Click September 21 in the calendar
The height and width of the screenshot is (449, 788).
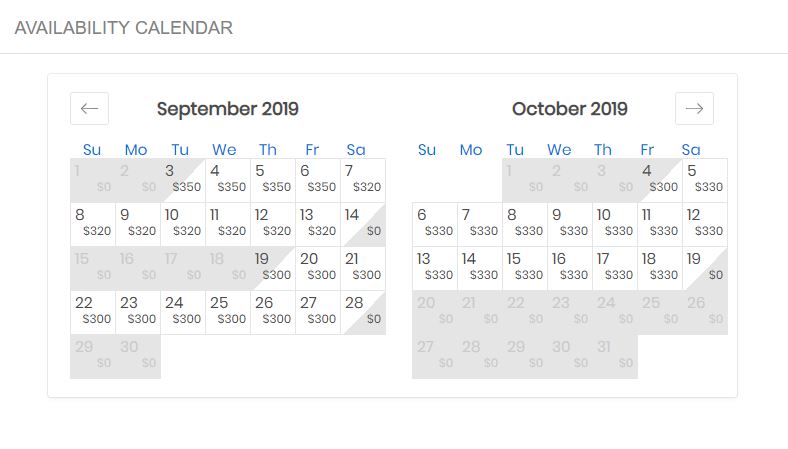coord(362,269)
